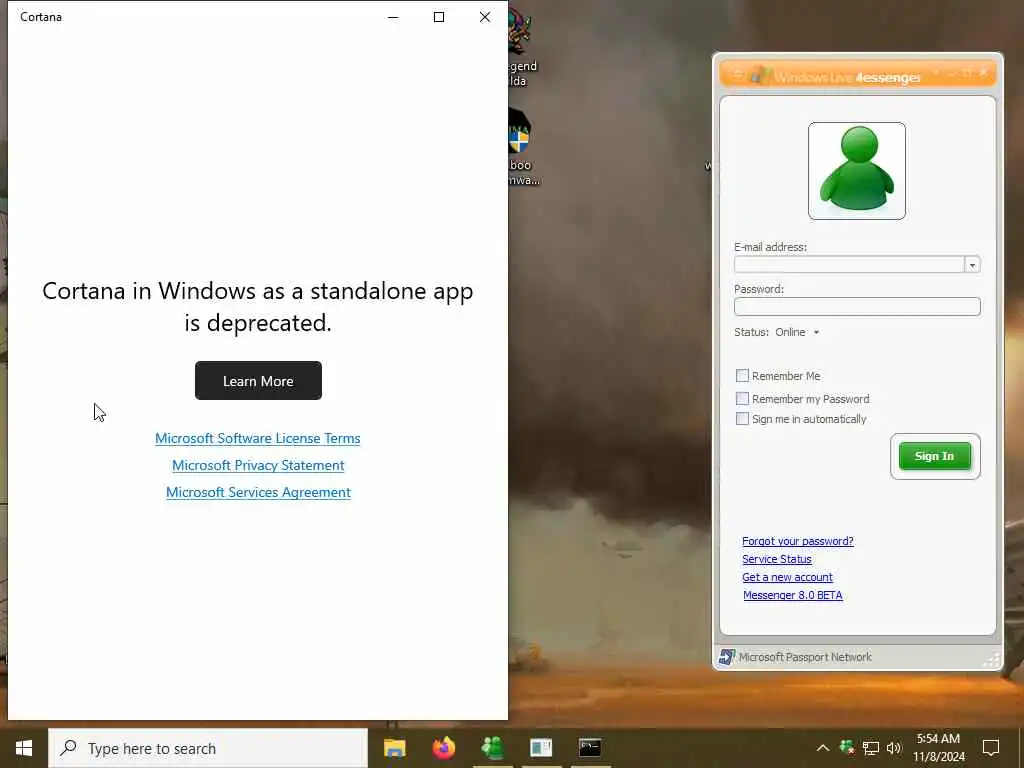
Task: Open Microsoft Privacy Statement link
Action: click(258, 465)
